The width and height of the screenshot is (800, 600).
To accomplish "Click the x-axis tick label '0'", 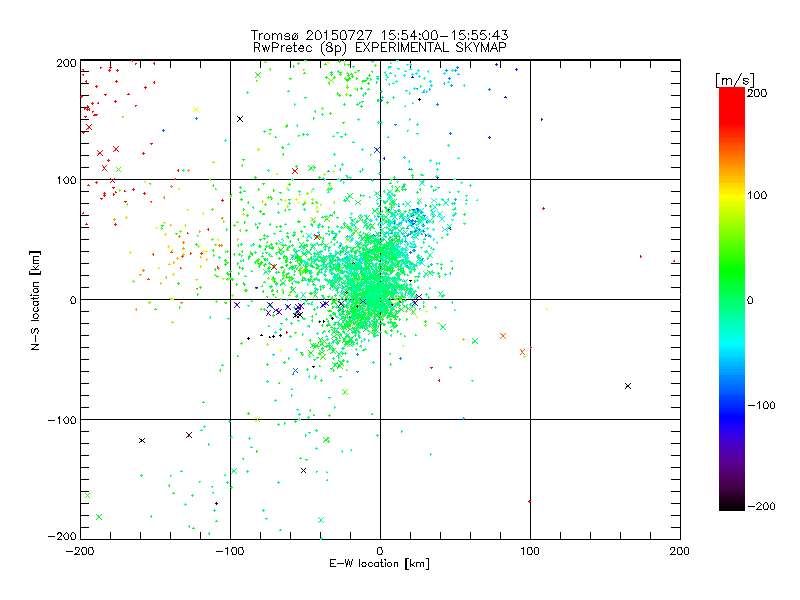I will pos(380,551).
